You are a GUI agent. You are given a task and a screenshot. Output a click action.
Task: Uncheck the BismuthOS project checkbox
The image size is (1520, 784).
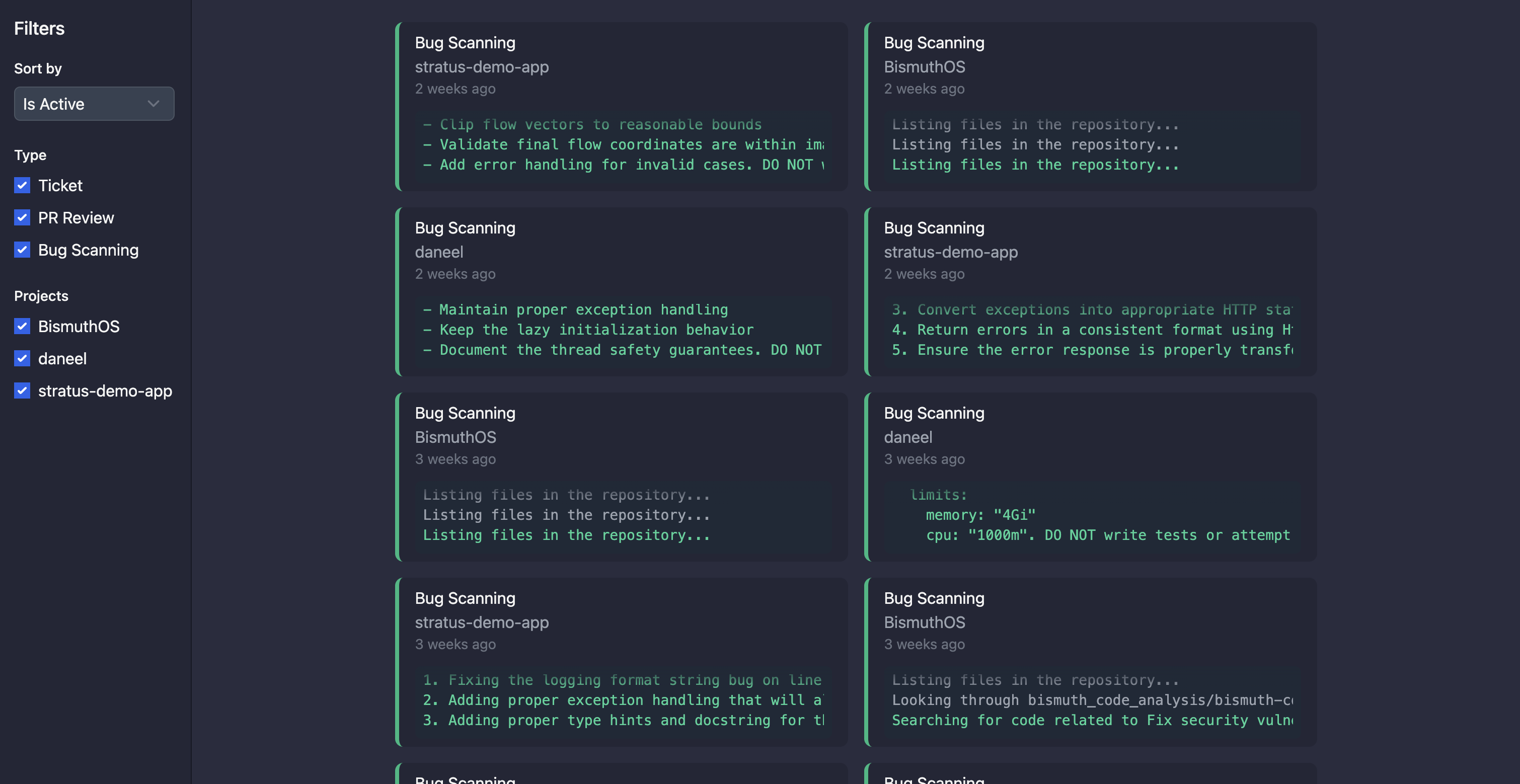(x=23, y=326)
